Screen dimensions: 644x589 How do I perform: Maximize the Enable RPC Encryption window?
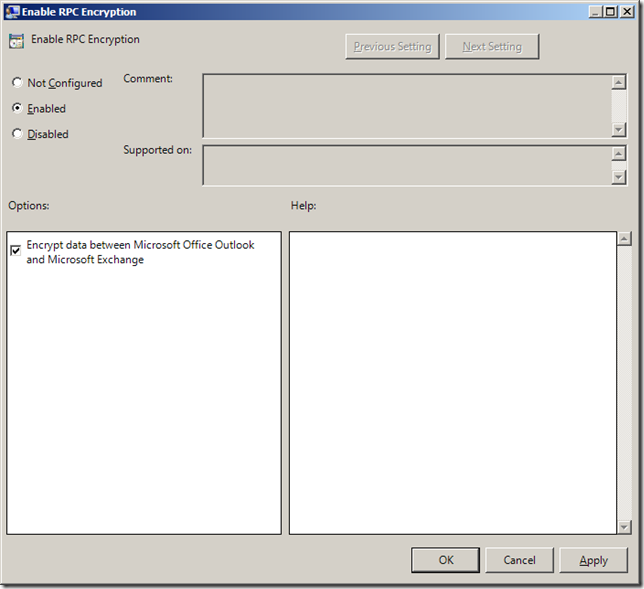tap(610, 12)
